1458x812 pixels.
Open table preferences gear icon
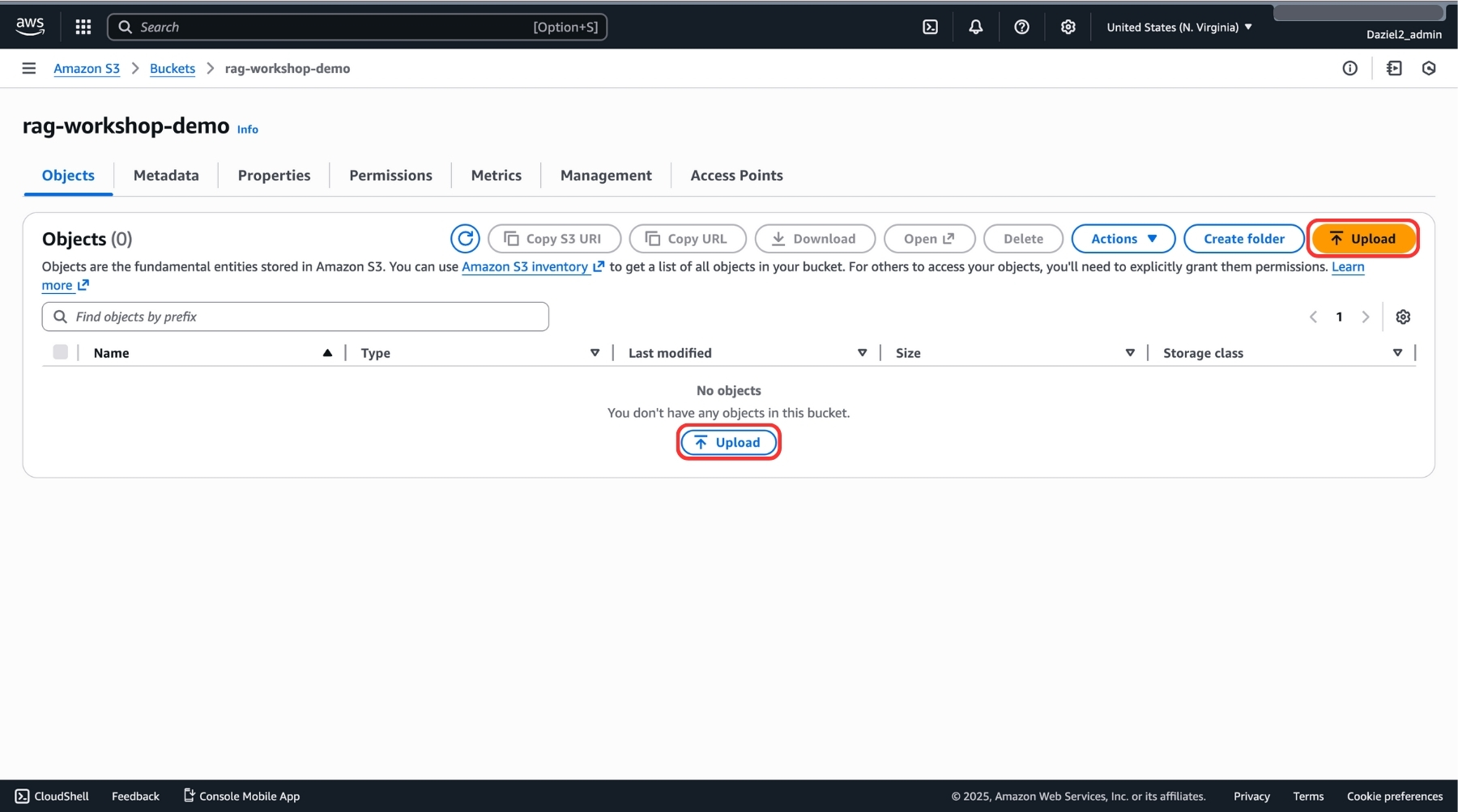(1403, 317)
